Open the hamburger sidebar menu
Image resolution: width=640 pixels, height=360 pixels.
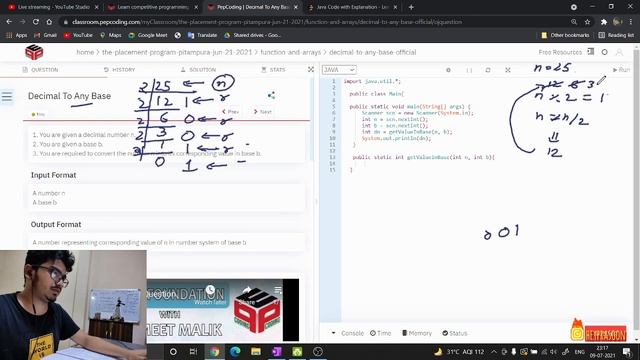click(x=7, y=97)
